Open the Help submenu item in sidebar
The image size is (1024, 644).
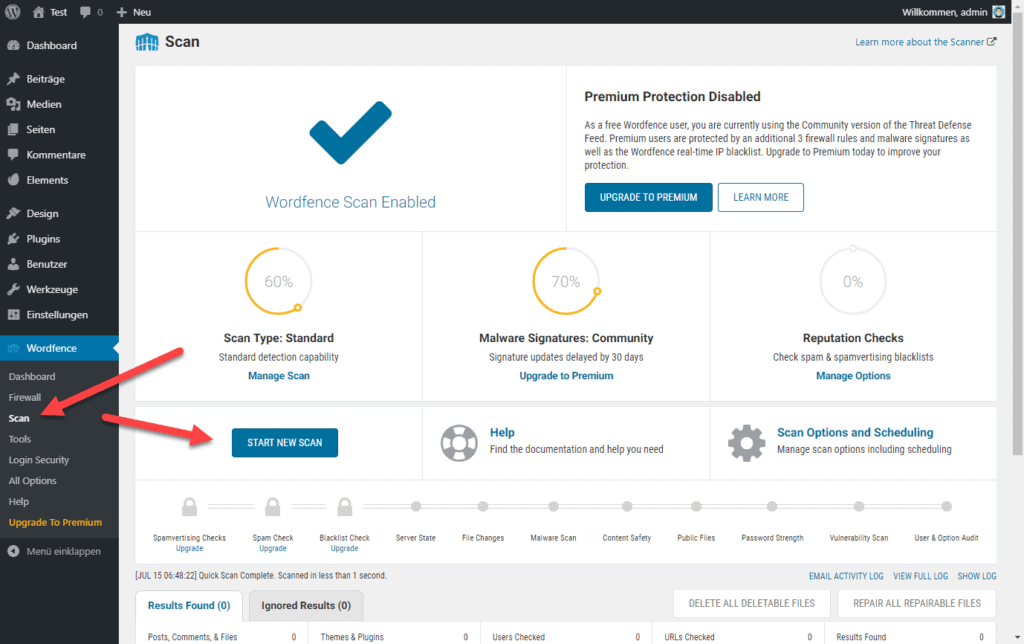point(19,502)
